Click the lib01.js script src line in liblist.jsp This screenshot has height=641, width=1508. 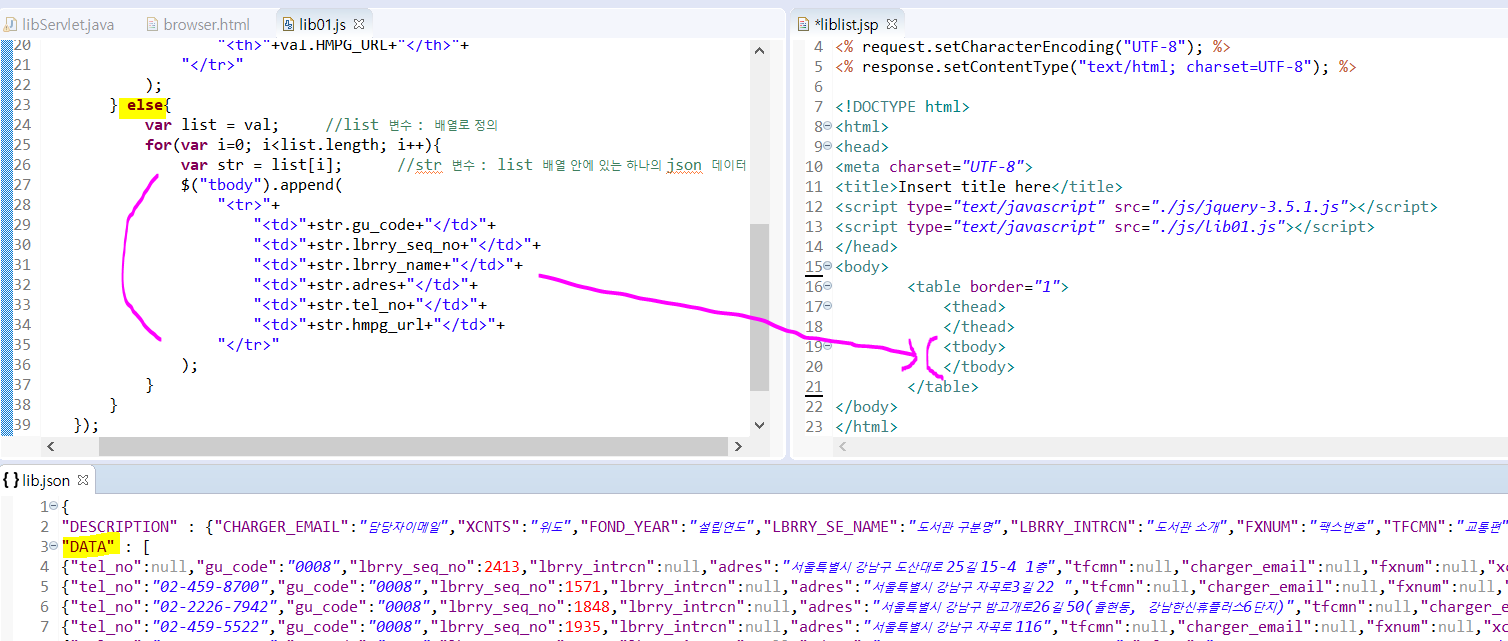(1105, 227)
